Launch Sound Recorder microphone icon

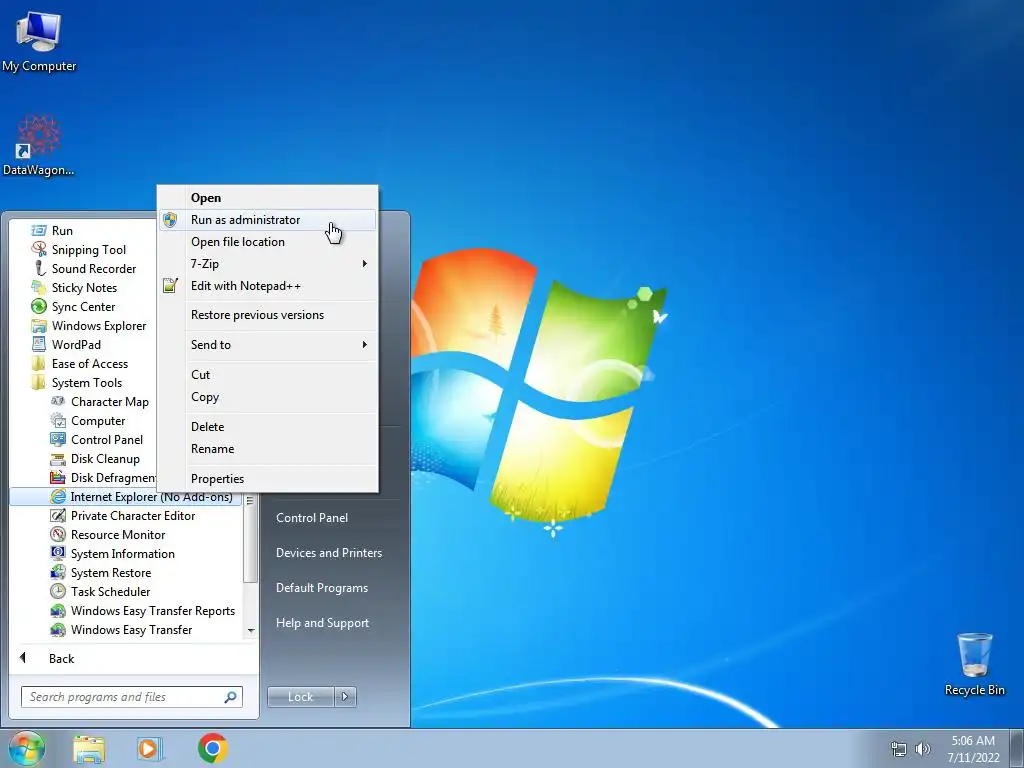39,268
